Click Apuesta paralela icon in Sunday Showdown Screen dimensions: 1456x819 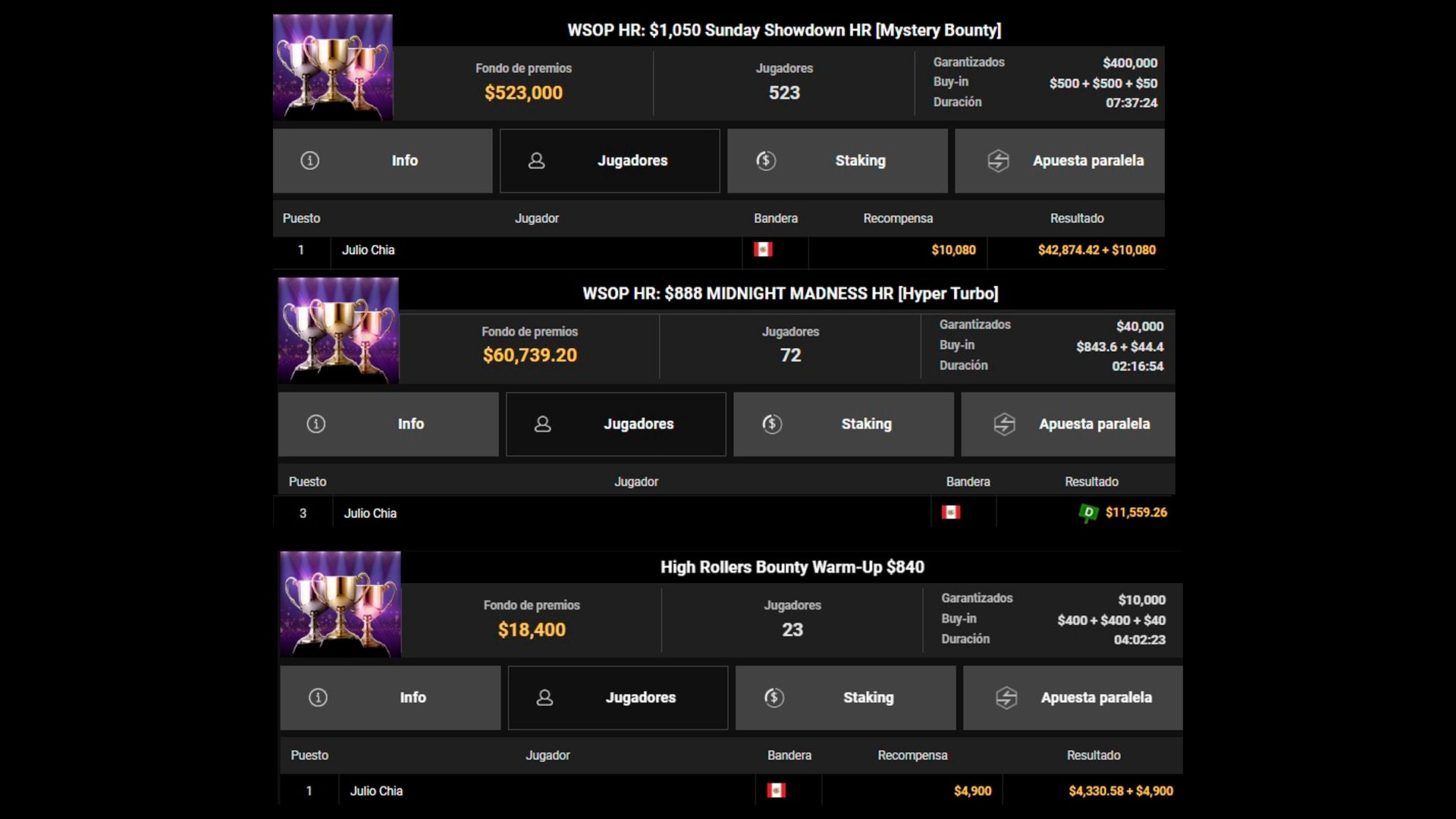[998, 161]
